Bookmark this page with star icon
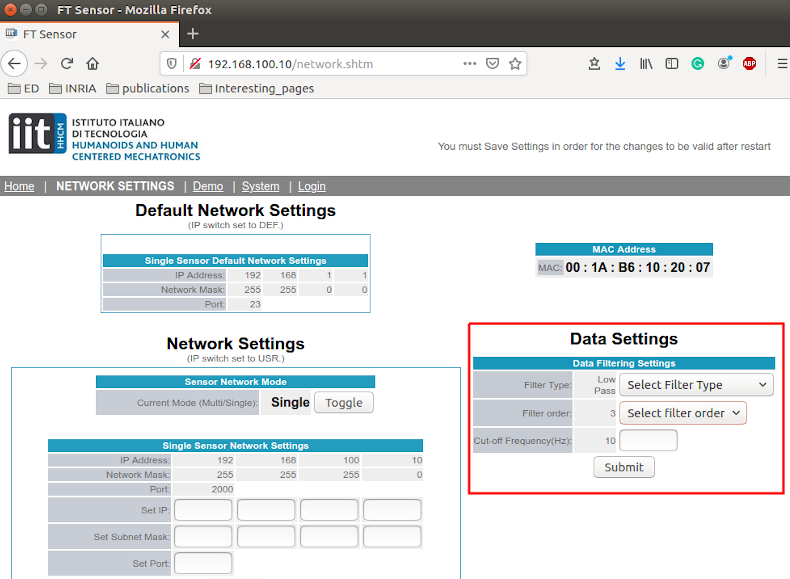Viewport: 790px width, 579px height. [515, 63]
